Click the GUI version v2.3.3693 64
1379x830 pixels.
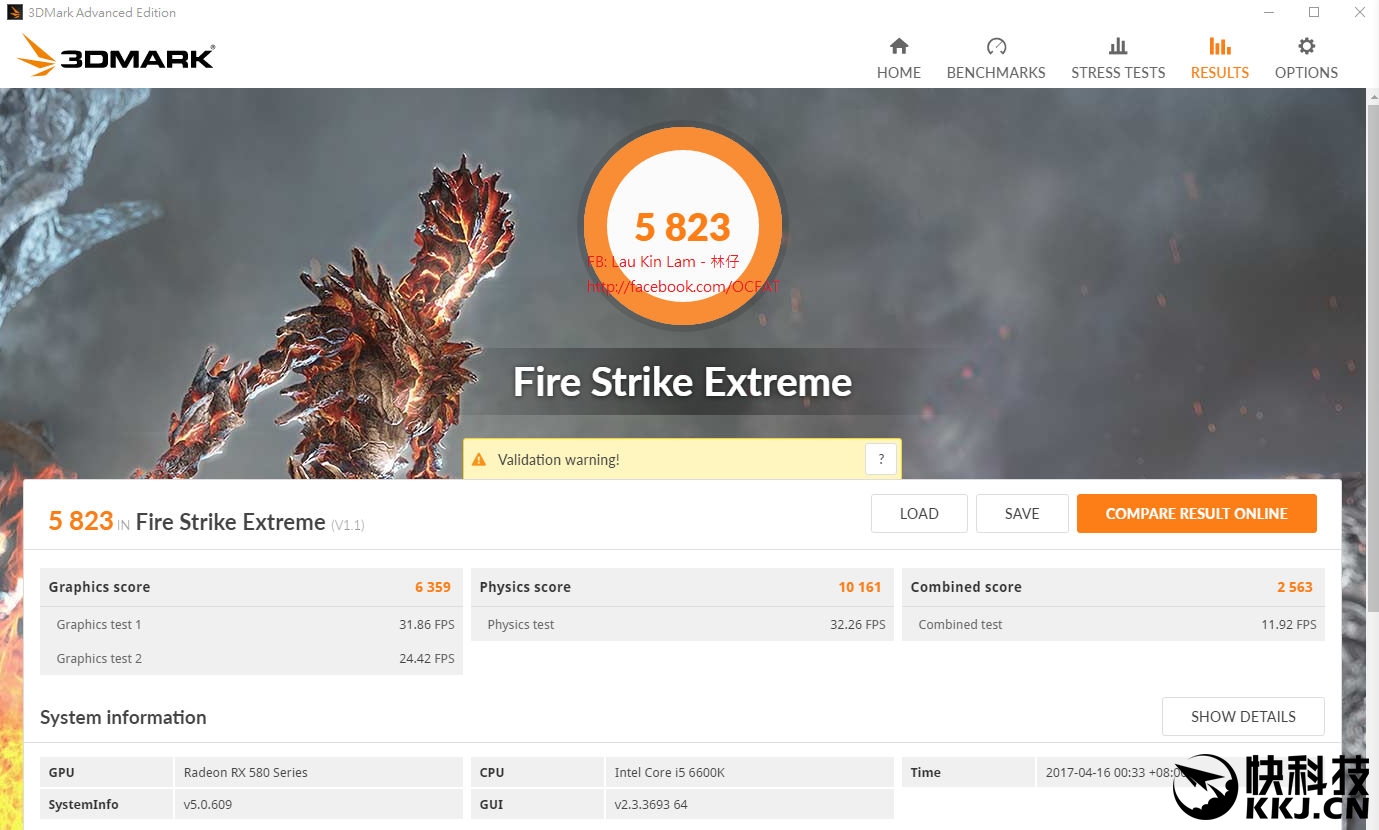pyautogui.click(x=651, y=805)
